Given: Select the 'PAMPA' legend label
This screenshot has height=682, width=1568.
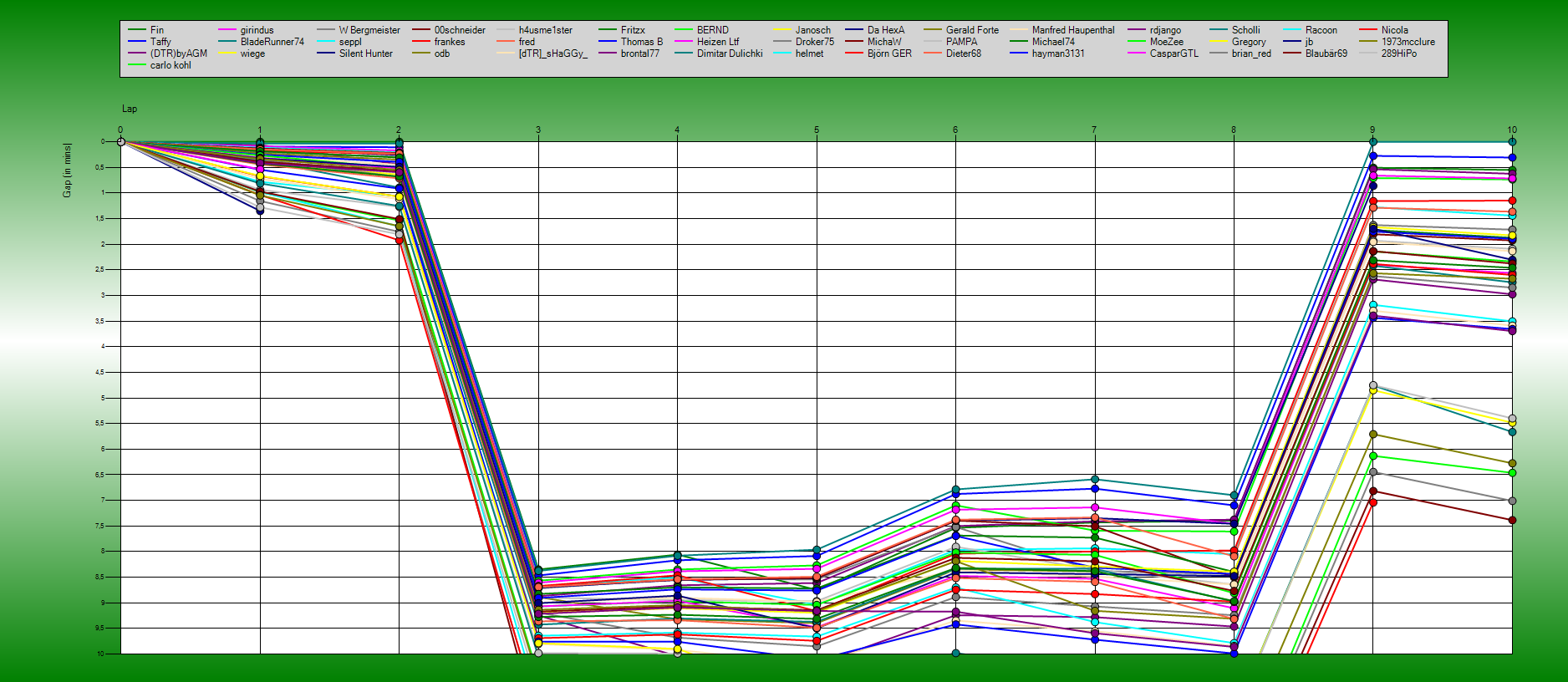Looking at the screenshot, I should point(962,42).
